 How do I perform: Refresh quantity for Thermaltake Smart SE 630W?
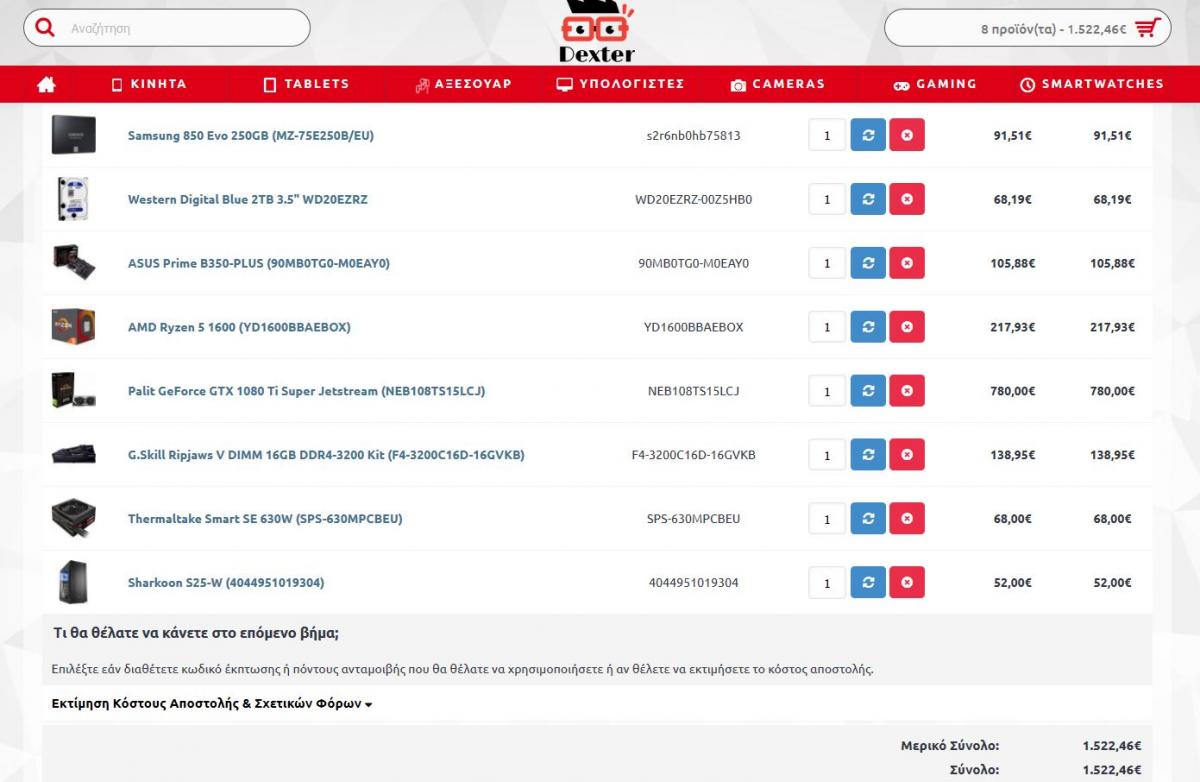pos(868,519)
